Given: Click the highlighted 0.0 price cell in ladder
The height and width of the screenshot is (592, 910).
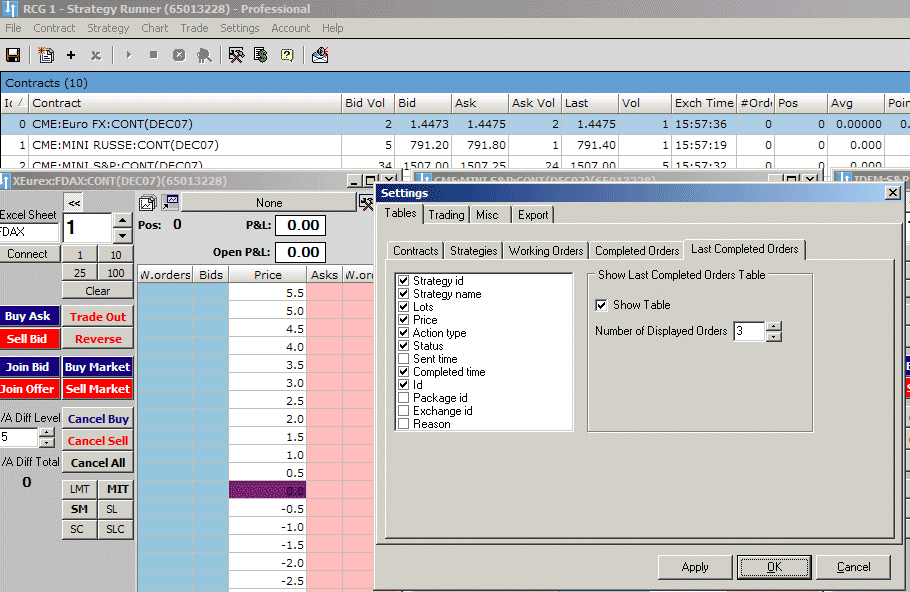Looking at the screenshot, I should (268, 490).
